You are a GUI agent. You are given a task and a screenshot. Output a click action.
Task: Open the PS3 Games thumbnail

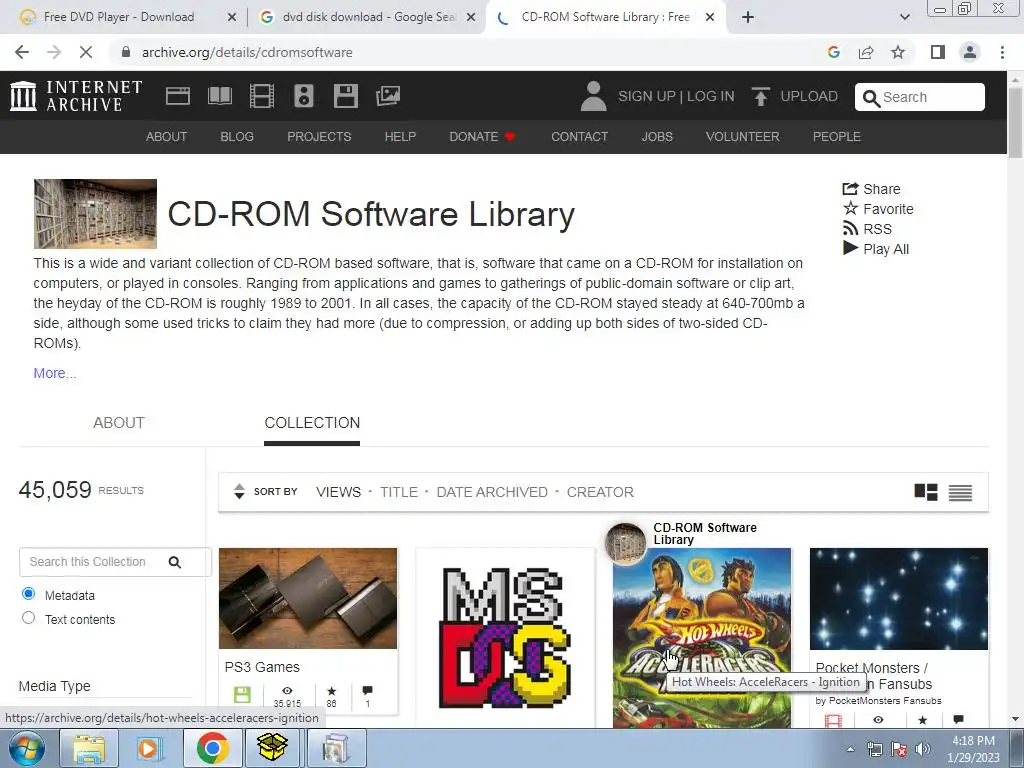coord(308,598)
